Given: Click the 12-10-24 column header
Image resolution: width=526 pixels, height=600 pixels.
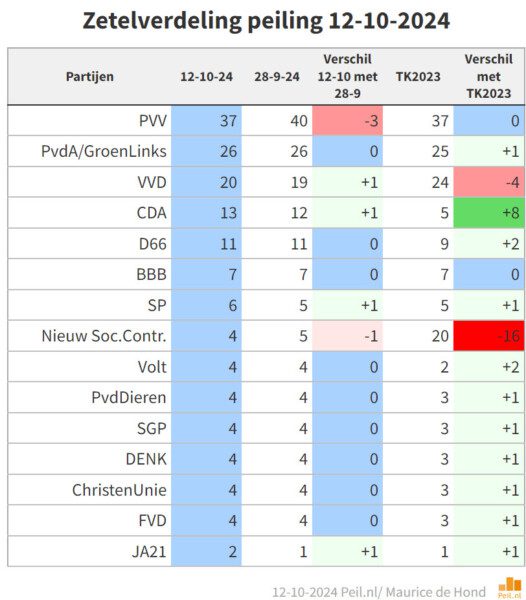Looking at the screenshot, I should [x=206, y=77].
